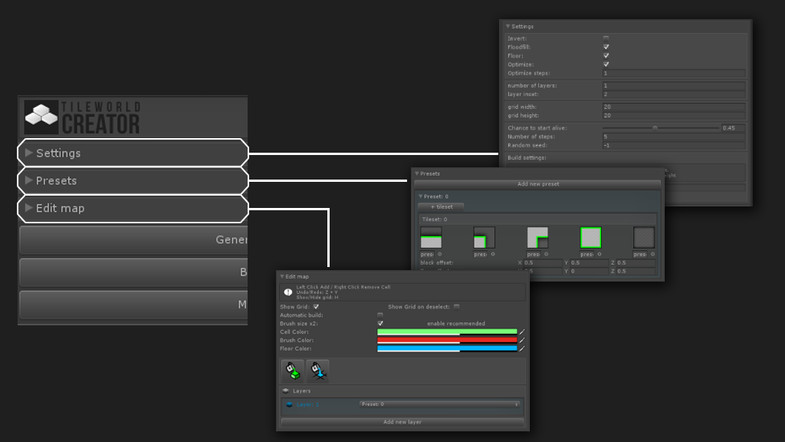The image size is (785, 442).
Task: Click the Layers stack icon
Action: coord(286,390)
